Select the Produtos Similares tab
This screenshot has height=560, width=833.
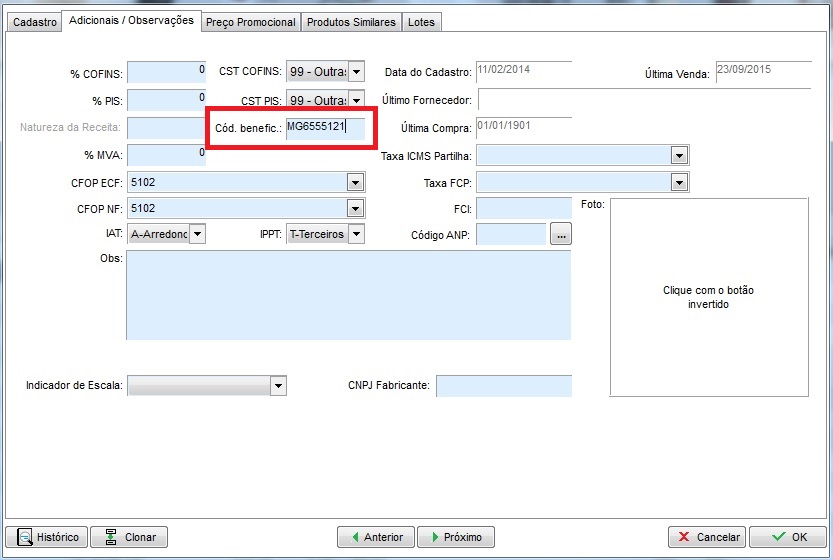coord(351,22)
